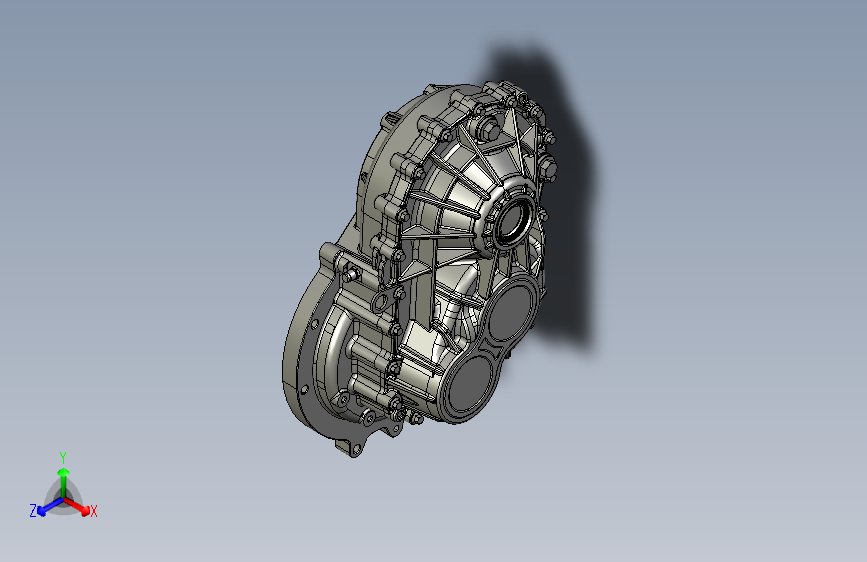Screen dimensions: 867x562
Task: Click the lower circular end cover
Action: (x=471, y=383)
